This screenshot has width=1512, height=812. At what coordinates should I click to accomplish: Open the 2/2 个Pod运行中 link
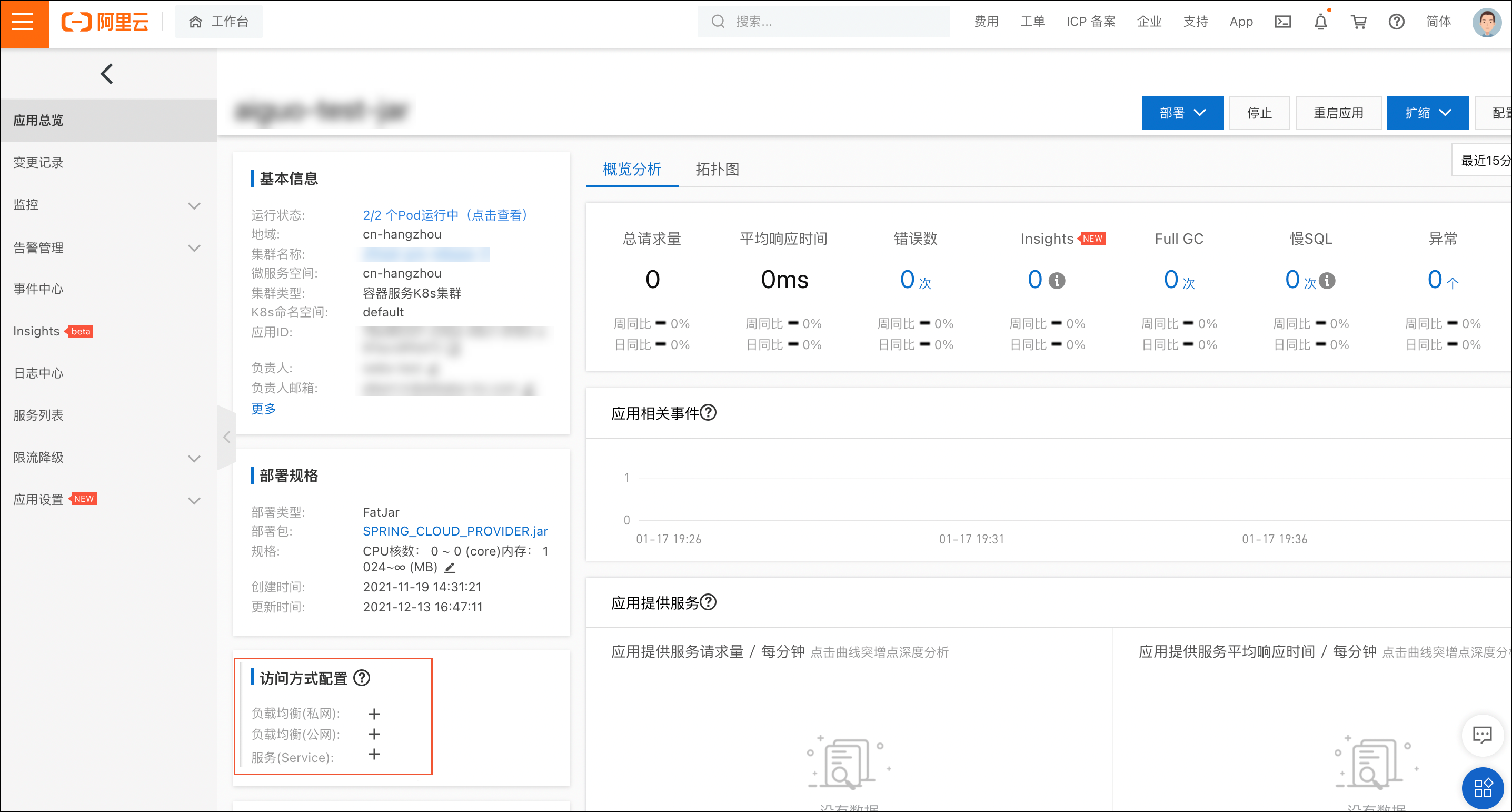tap(445, 215)
